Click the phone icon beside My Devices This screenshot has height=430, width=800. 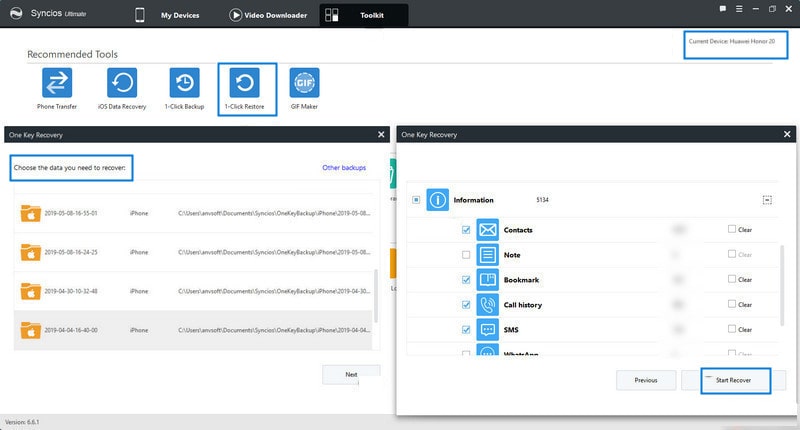tap(139, 15)
